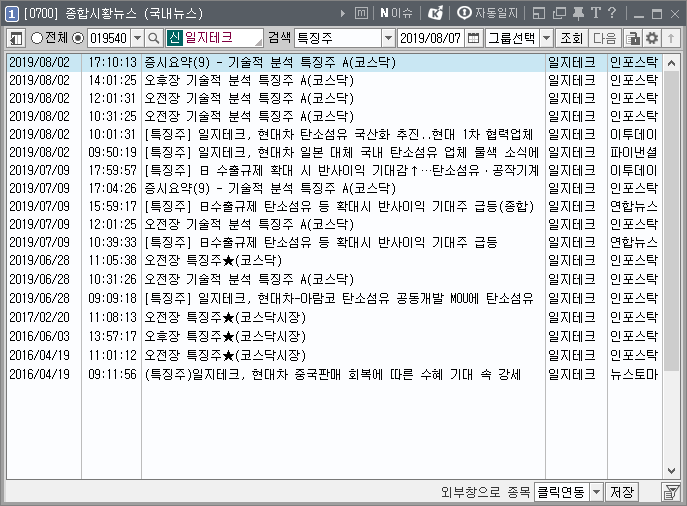Image resolution: width=687 pixels, height=506 pixels.
Task: Click the stock code field 019540
Action: (109, 39)
